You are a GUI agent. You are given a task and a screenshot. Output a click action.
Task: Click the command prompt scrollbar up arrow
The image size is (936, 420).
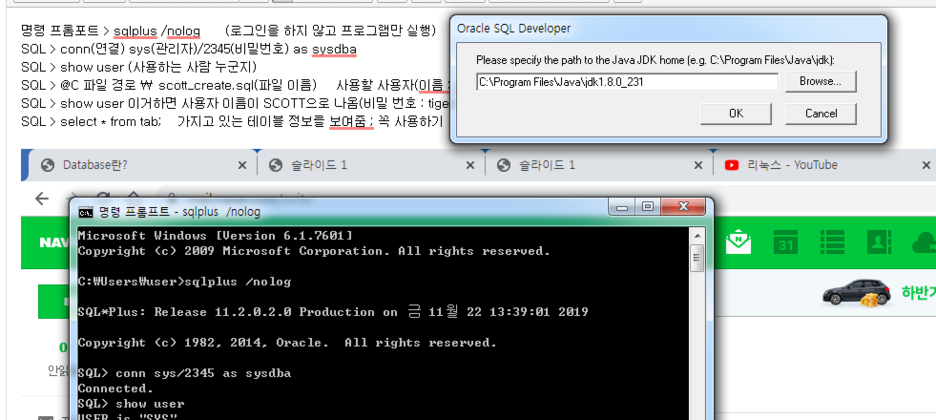696,236
